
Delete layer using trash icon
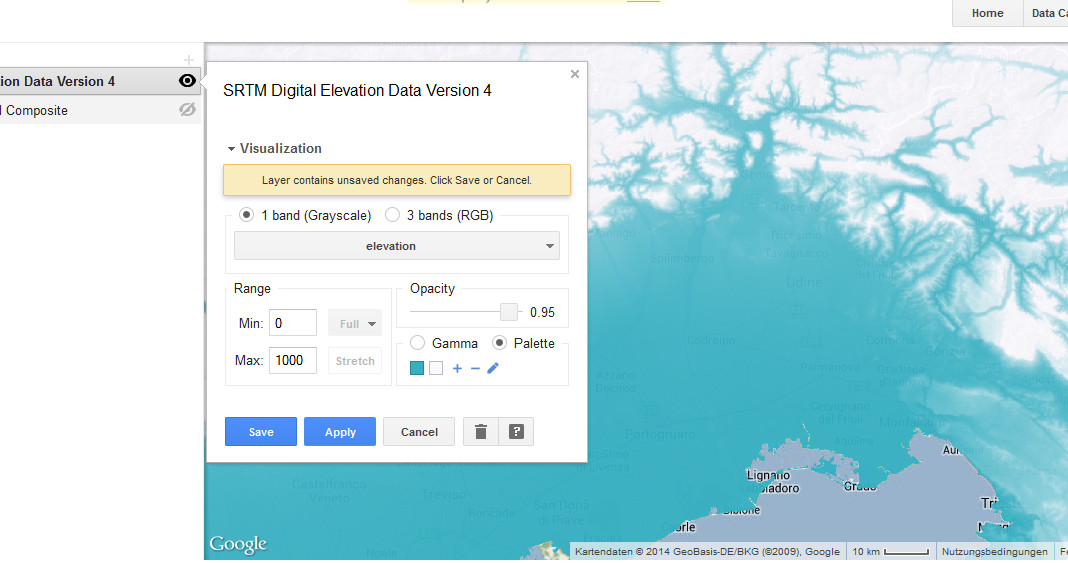pyautogui.click(x=481, y=432)
